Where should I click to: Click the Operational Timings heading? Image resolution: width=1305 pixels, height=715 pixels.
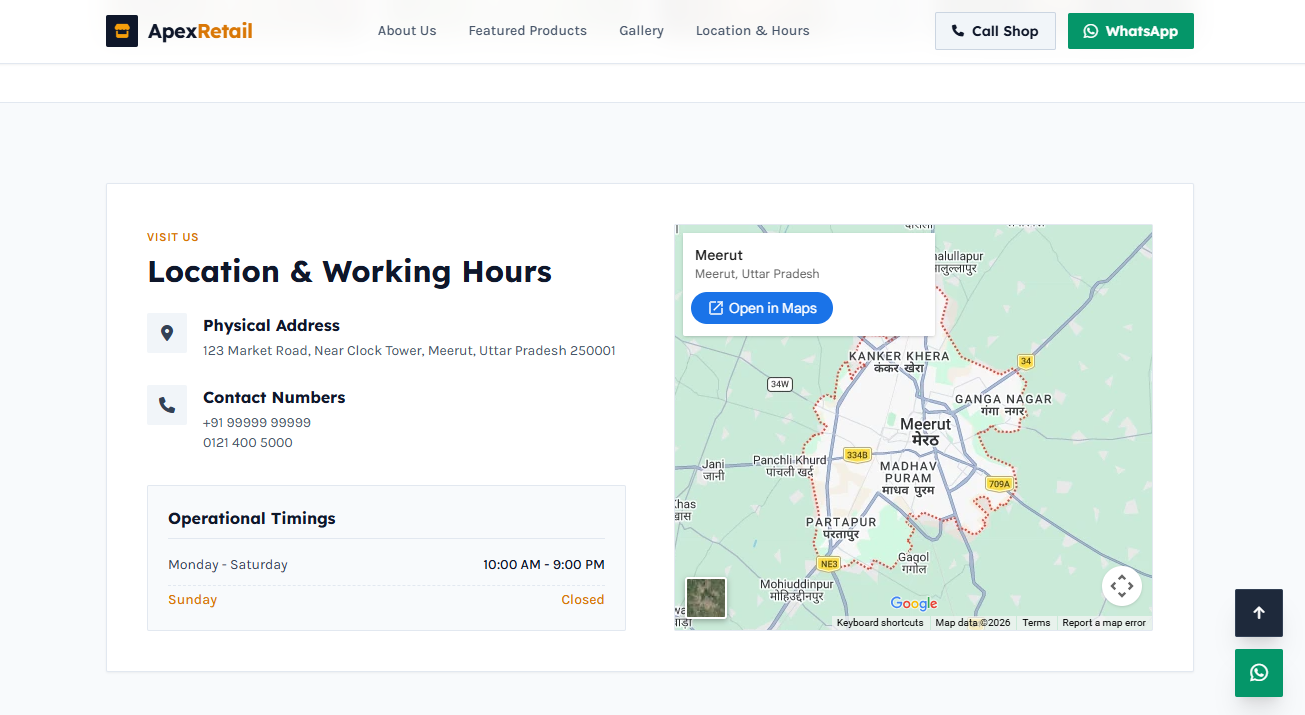(252, 519)
